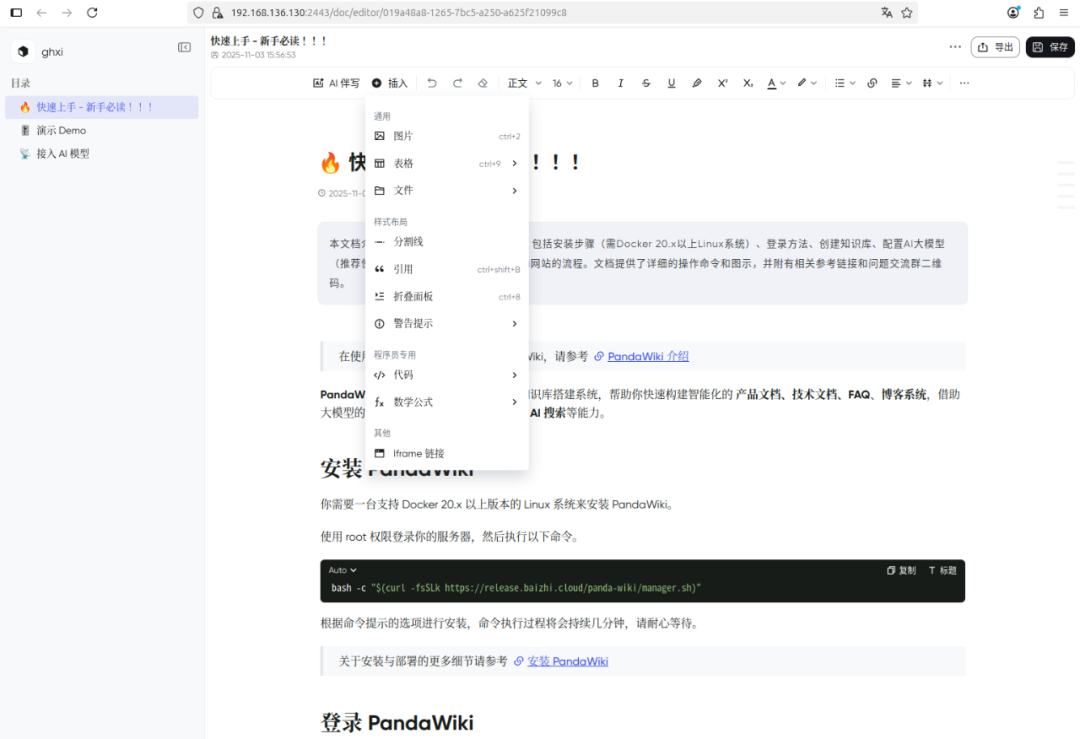Expand the 数学公式 submenu arrow
The height and width of the screenshot is (739, 1080).
(515, 402)
